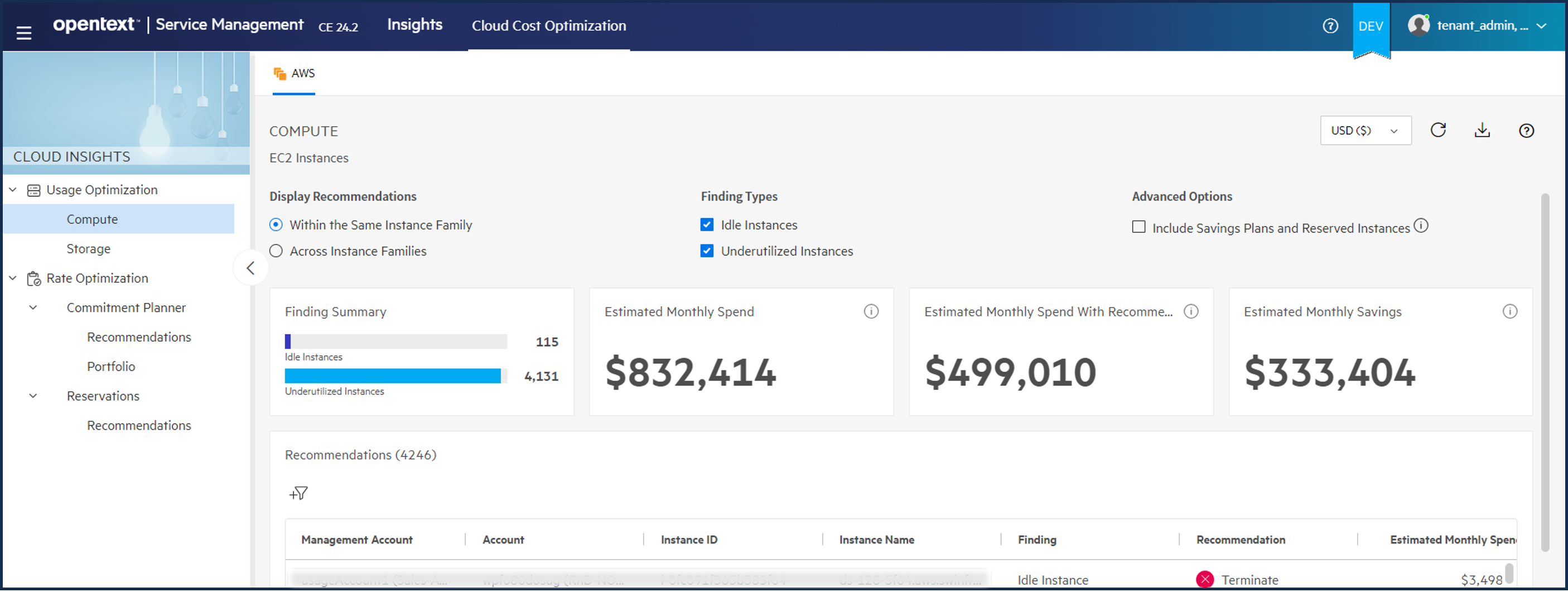Click the Rate Optimization clipboard icon
This screenshot has height=592, width=1568.
[x=34, y=278]
